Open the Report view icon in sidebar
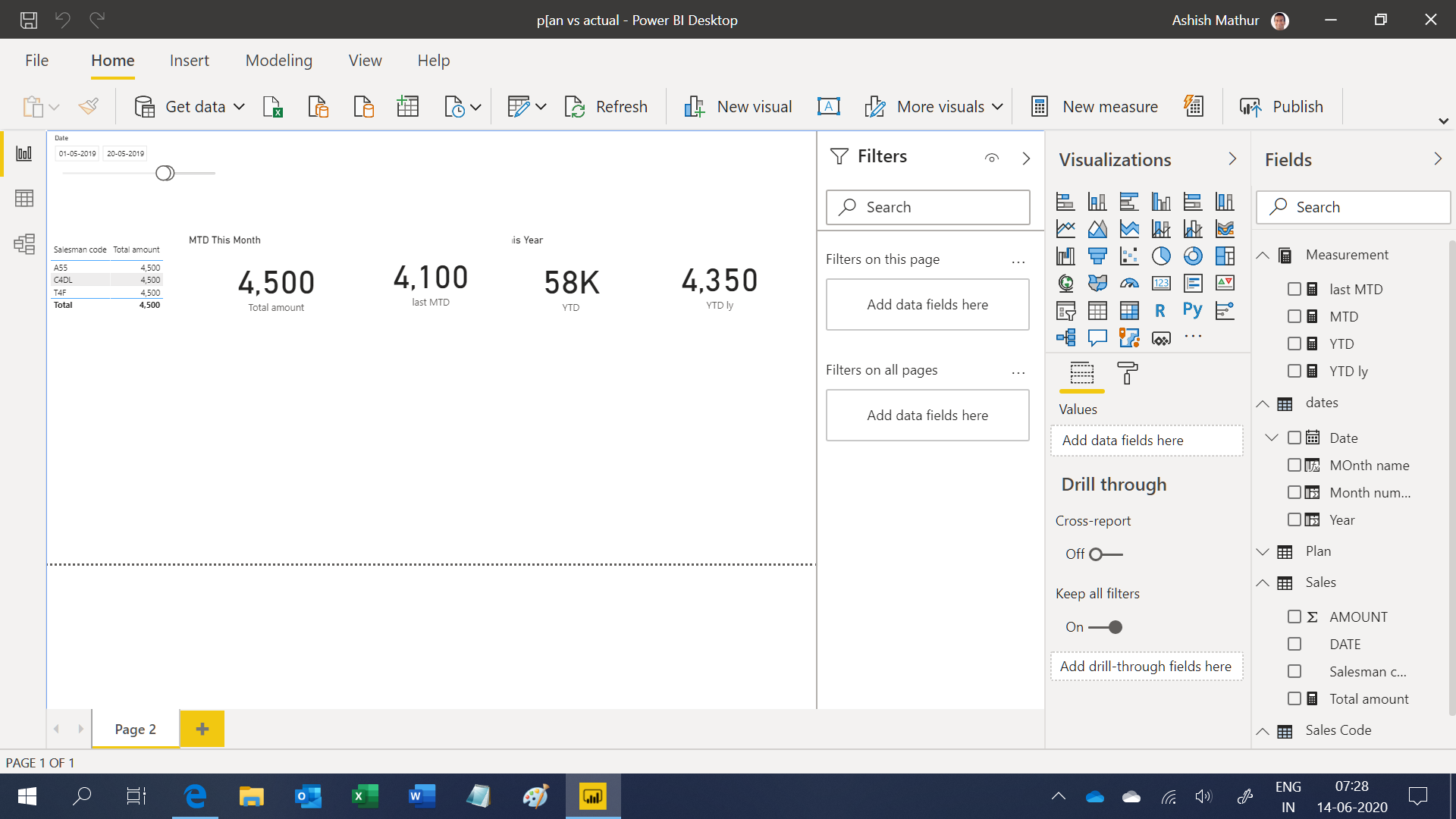The height and width of the screenshot is (819, 1456). [x=24, y=154]
